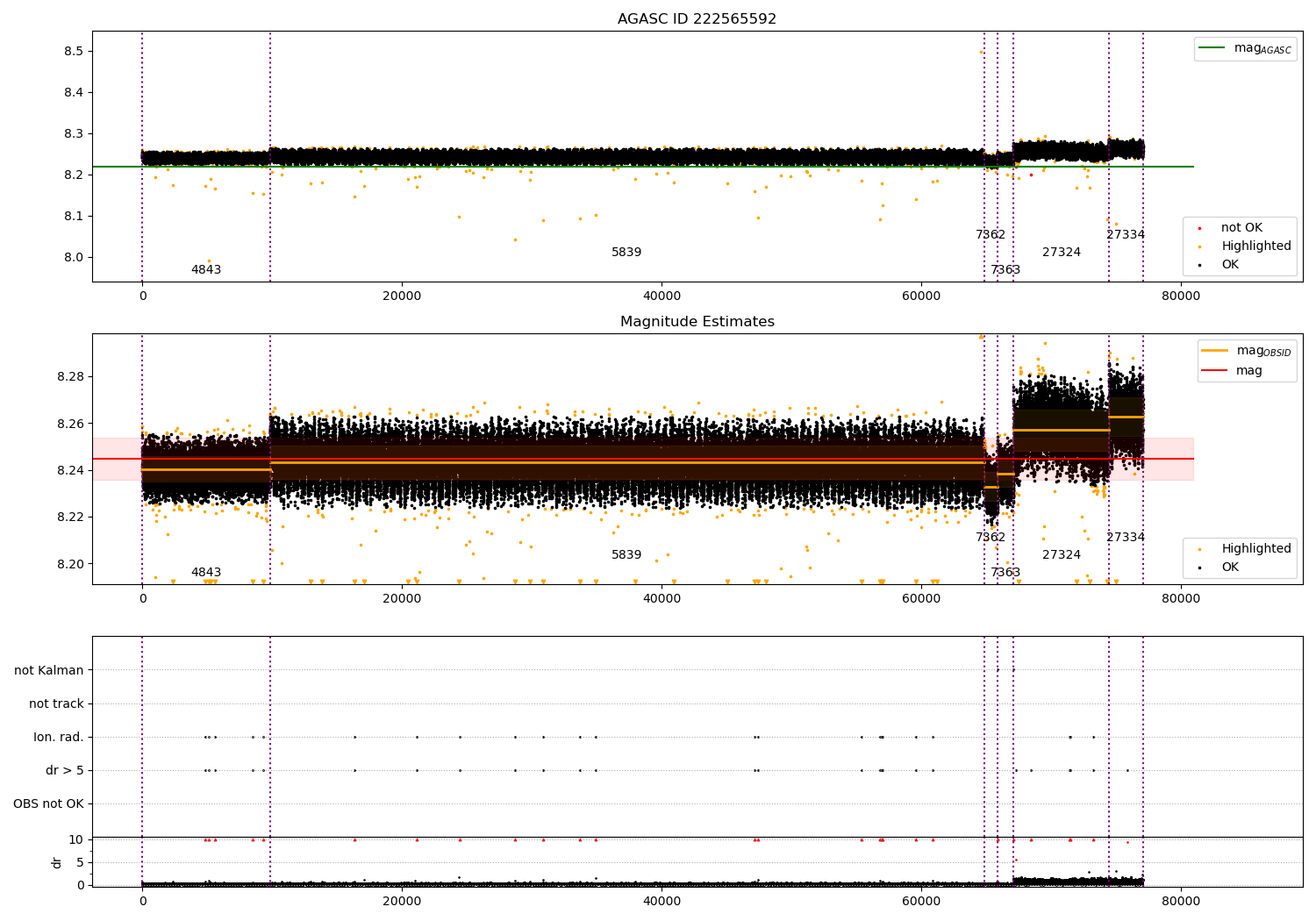
Task: Click the 7362 obsid label in top plot
Action: tap(991, 235)
